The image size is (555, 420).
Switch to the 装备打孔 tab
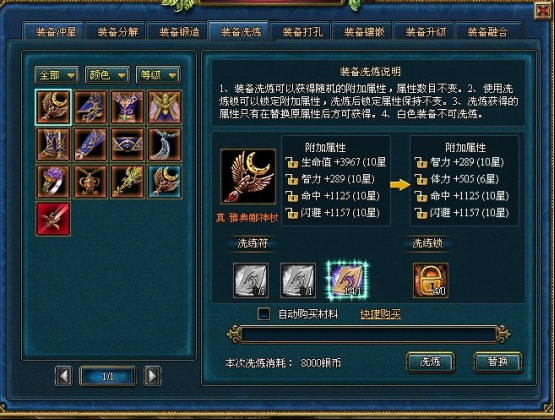[x=302, y=31]
